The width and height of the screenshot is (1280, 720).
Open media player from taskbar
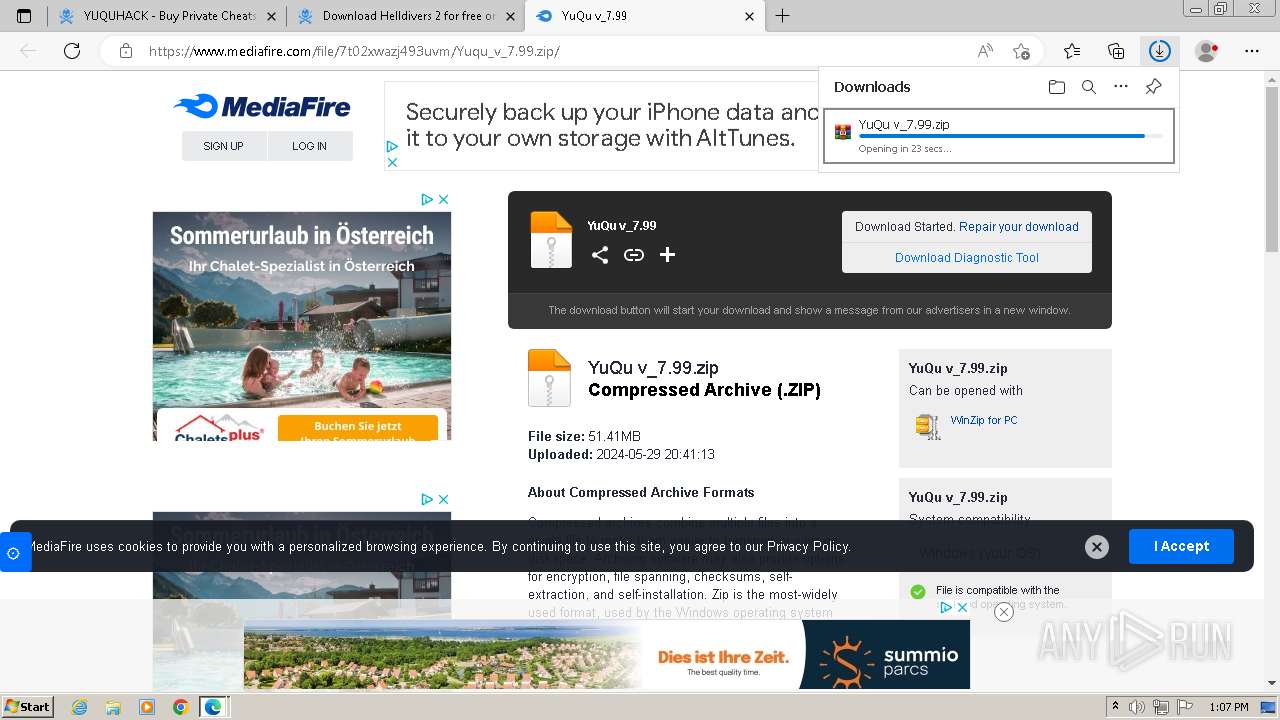147,707
